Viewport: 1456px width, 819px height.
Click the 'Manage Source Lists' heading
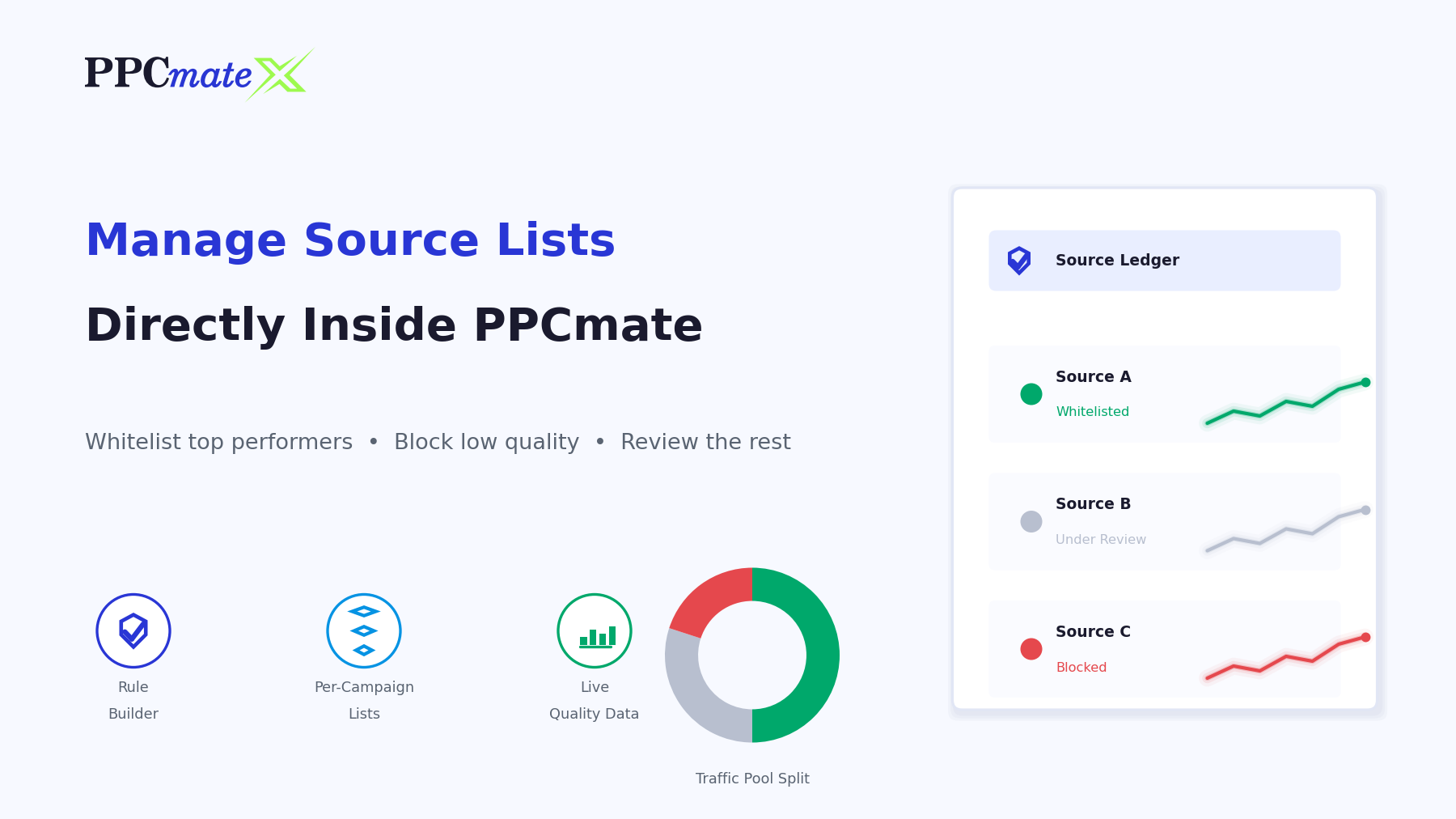(x=350, y=240)
